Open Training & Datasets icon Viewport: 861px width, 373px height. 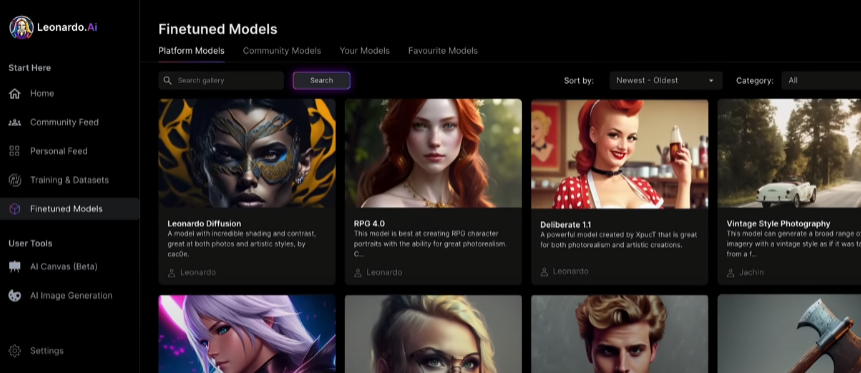[x=15, y=180]
